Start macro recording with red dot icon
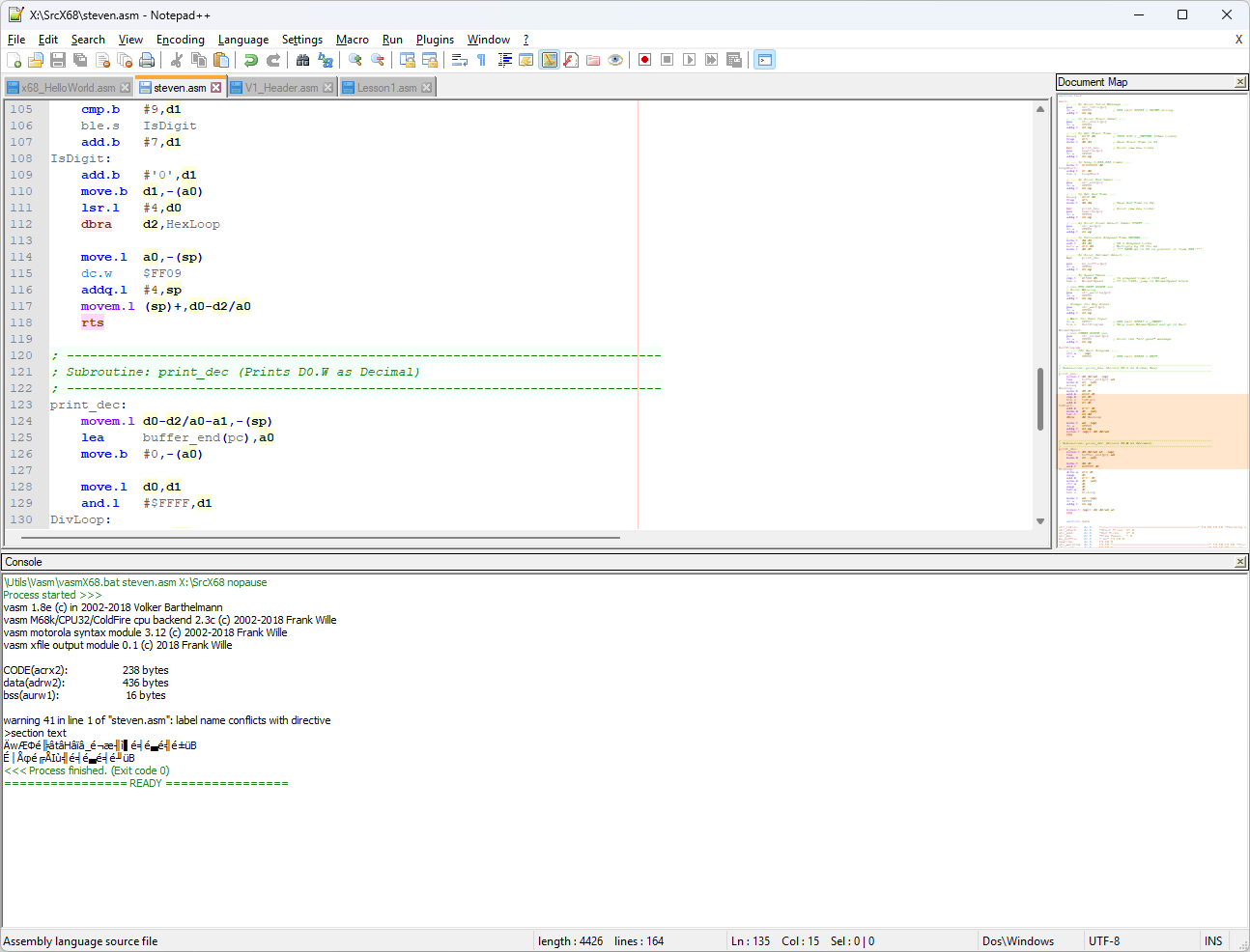The height and width of the screenshot is (952, 1250). [644, 60]
